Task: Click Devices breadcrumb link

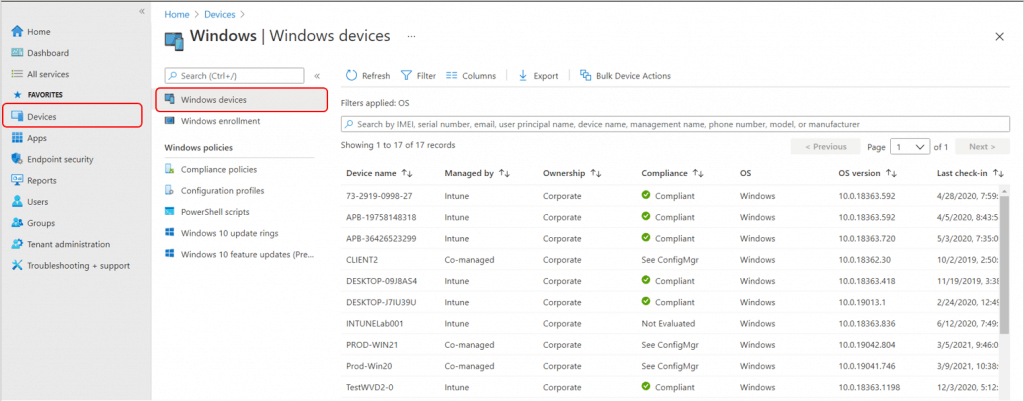Action: (x=220, y=14)
